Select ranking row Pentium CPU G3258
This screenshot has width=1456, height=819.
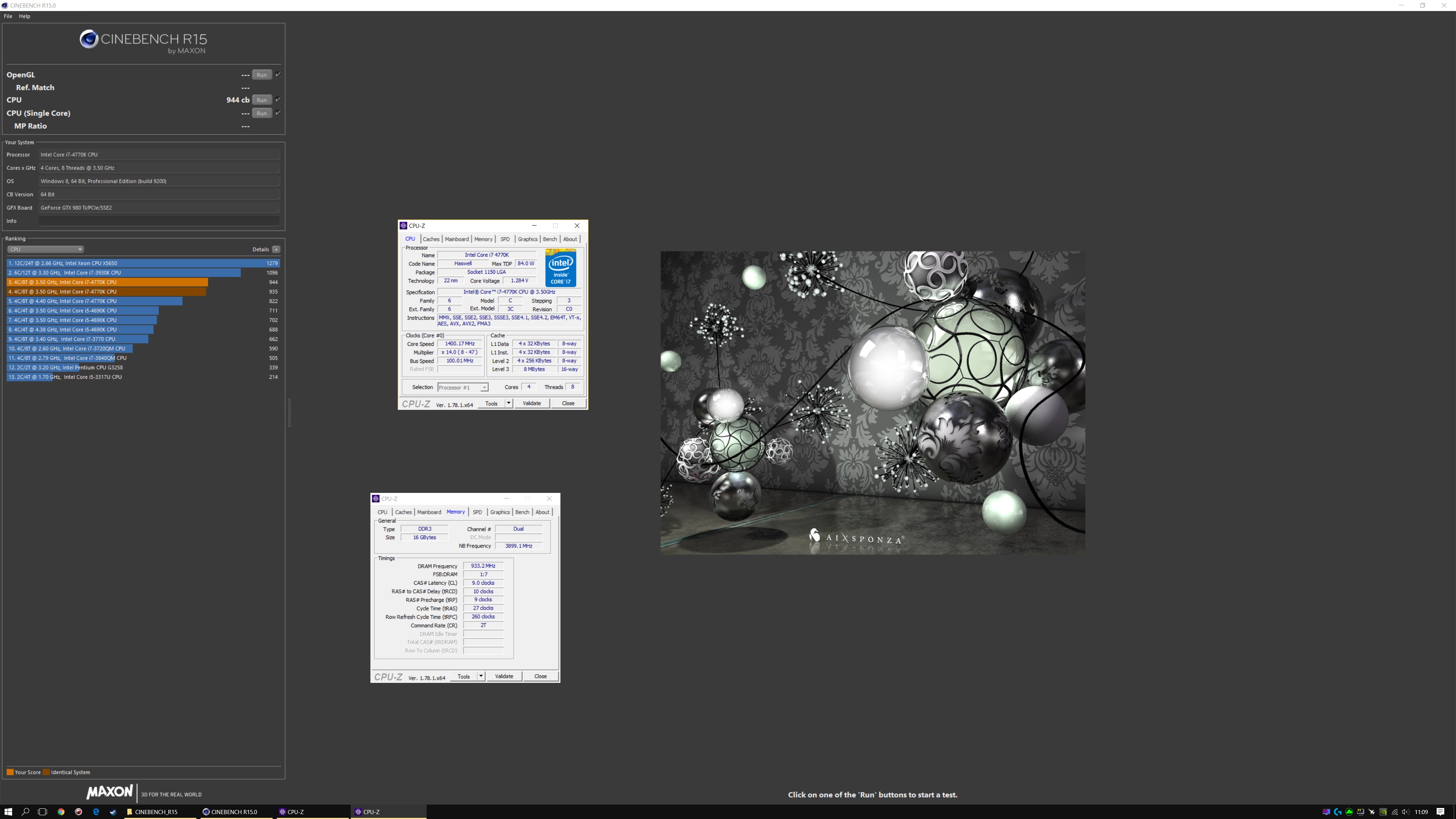pyautogui.click(x=143, y=367)
